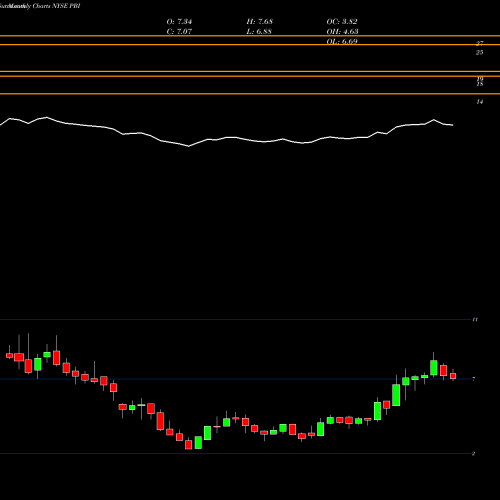This screenshot has height=500, width=500.
Task: Click the 14 price axis label
Action: 480,102
